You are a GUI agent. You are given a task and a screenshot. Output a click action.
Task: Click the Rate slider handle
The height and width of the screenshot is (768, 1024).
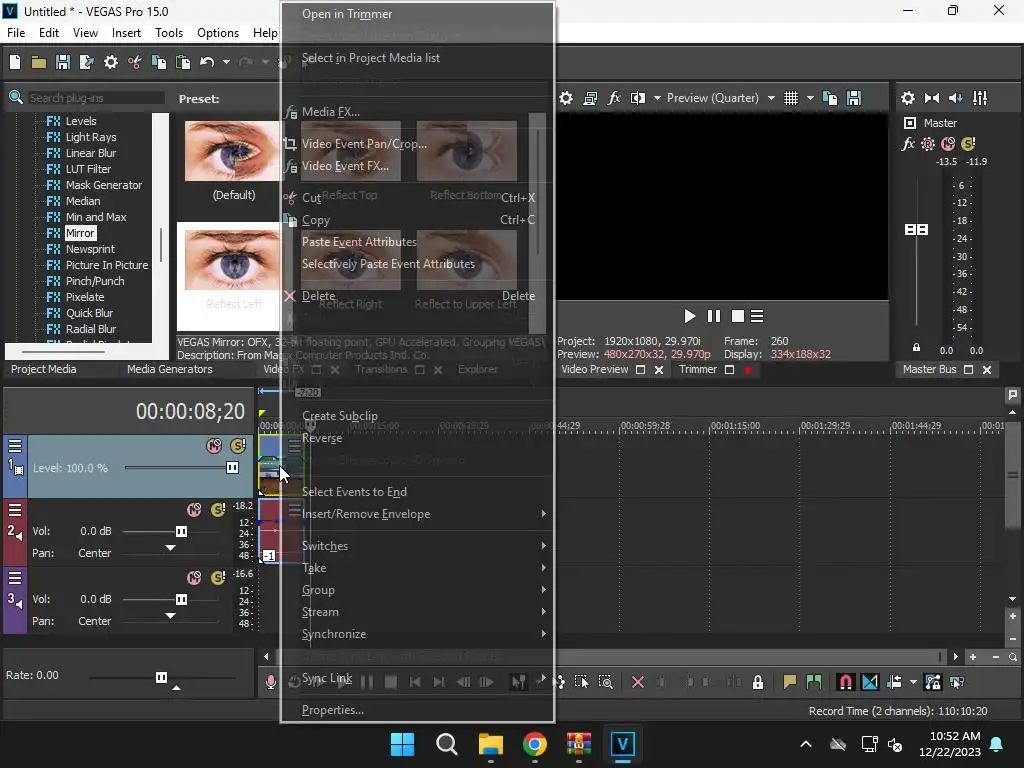coord(161,677)
